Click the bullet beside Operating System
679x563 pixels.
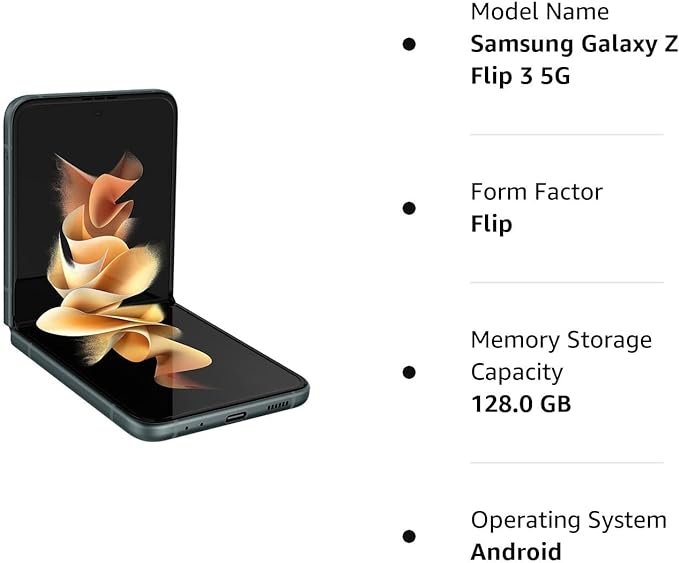pos(409,536)
